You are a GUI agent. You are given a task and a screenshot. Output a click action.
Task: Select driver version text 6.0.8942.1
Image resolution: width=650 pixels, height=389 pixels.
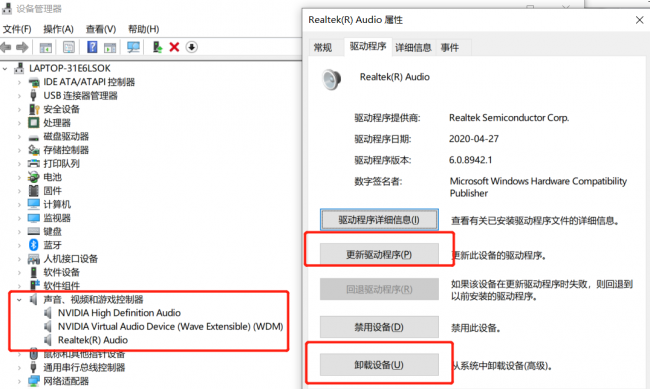pos(471,160)
